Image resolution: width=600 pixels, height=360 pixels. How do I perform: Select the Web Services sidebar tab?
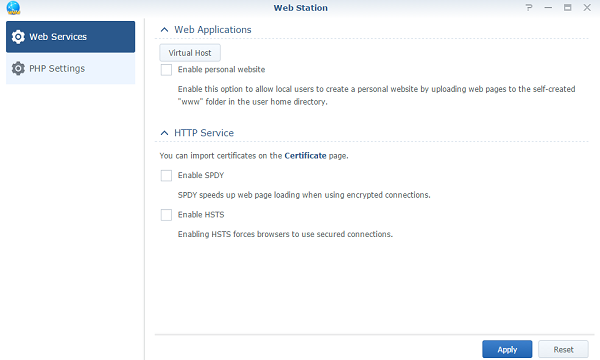(x=70, y=37)
